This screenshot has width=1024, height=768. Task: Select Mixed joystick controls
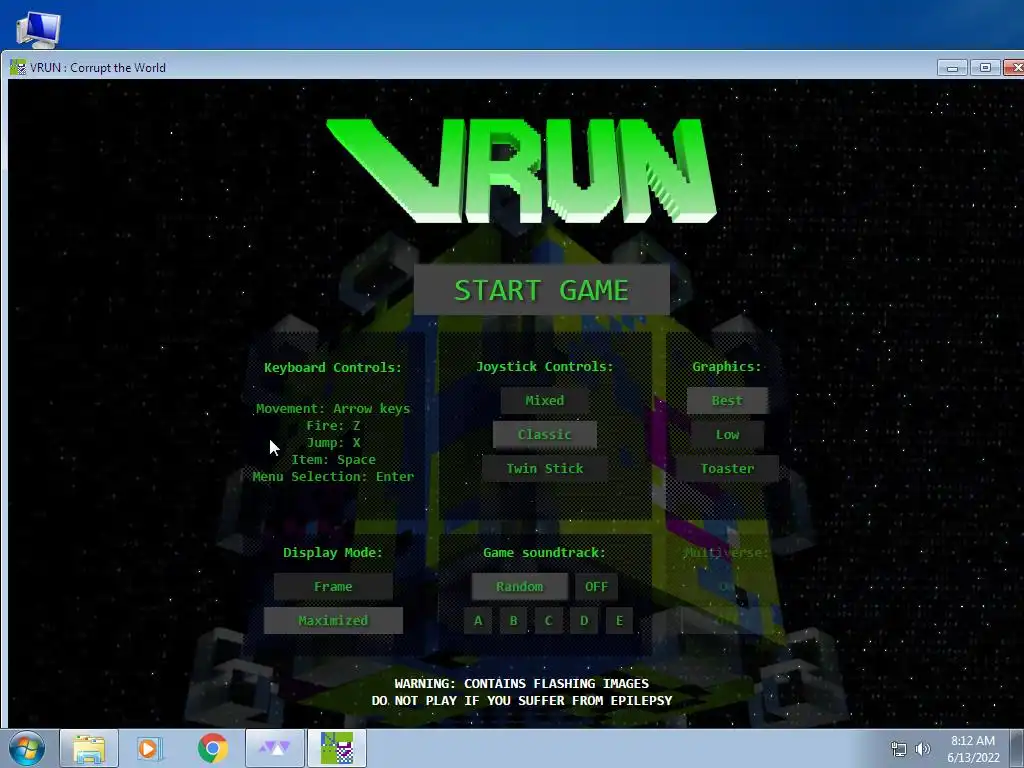545,400
